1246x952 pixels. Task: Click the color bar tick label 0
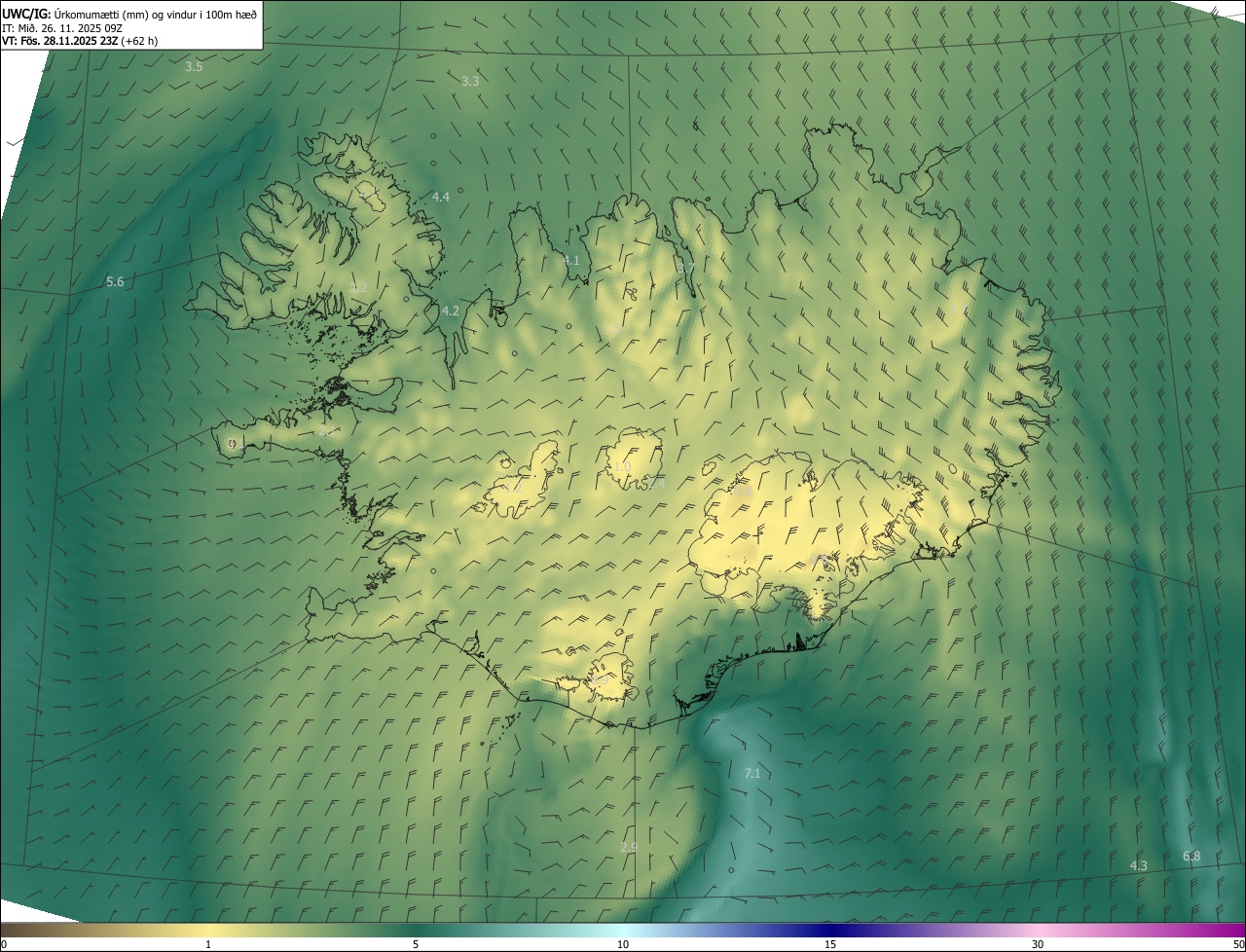3,944
